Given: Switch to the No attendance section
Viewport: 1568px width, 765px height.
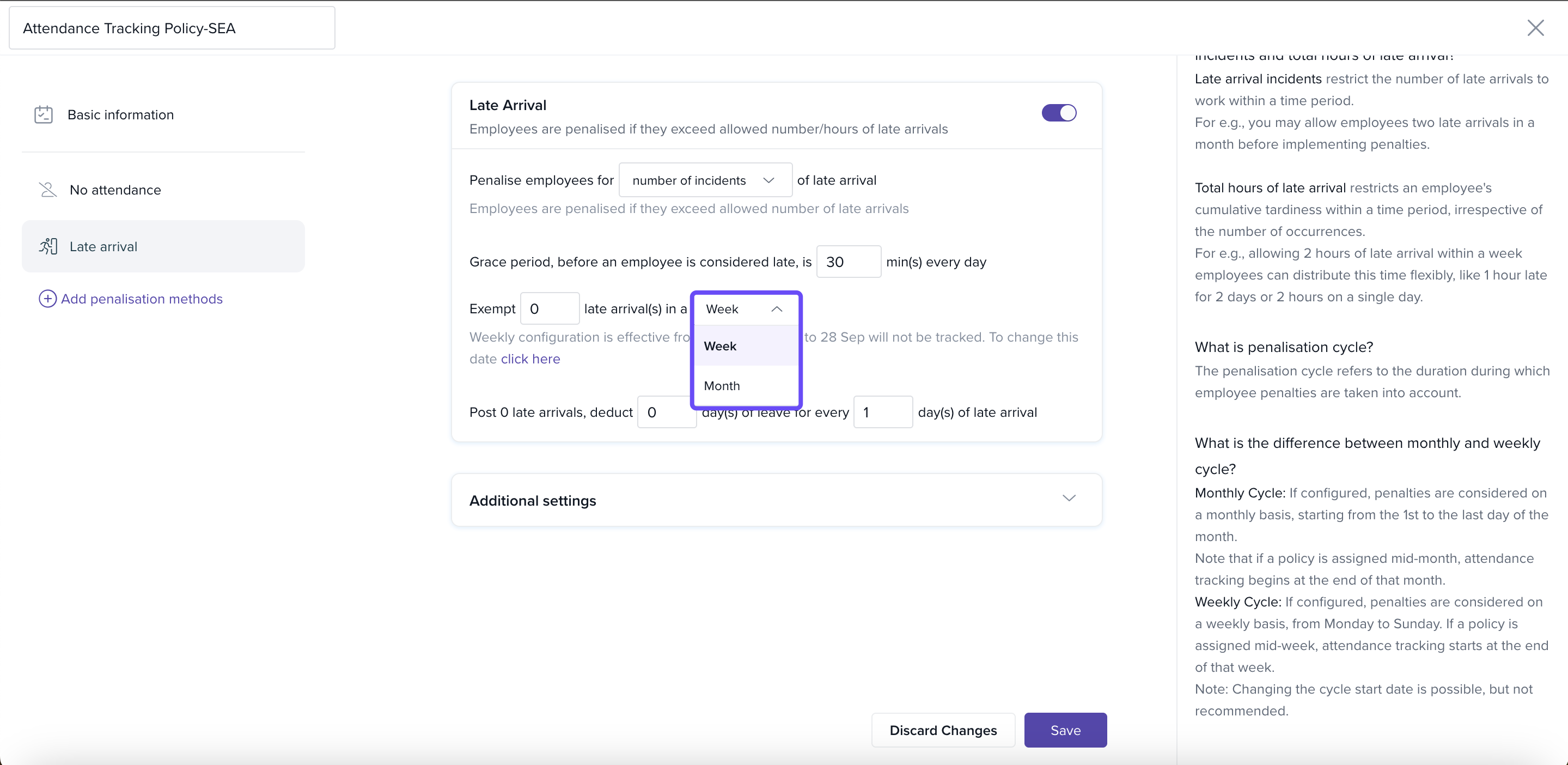Looking at the screenshot, I should [115, 190].
